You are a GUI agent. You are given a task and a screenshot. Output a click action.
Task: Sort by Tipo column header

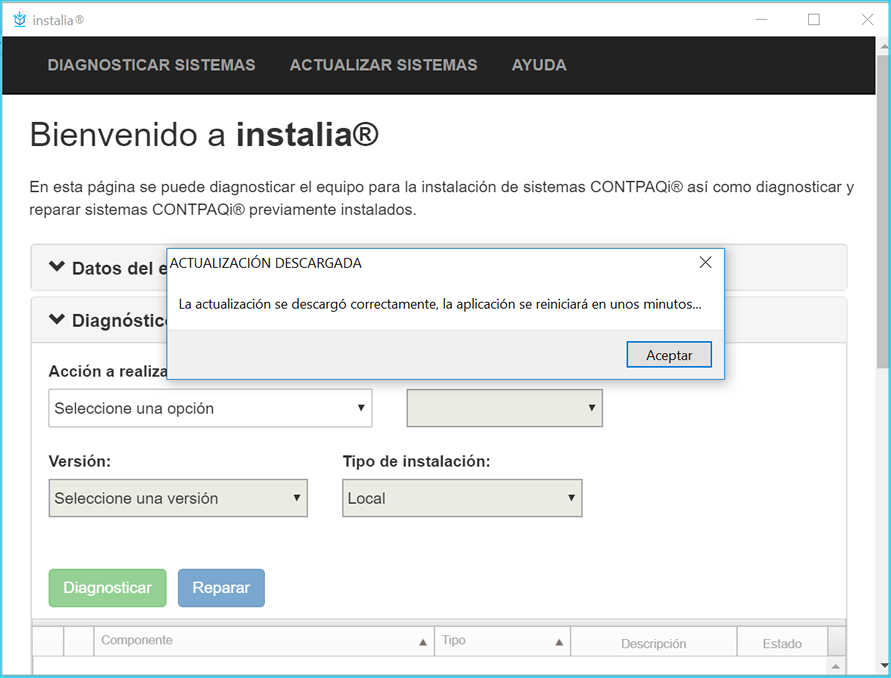tap(502, 641)
